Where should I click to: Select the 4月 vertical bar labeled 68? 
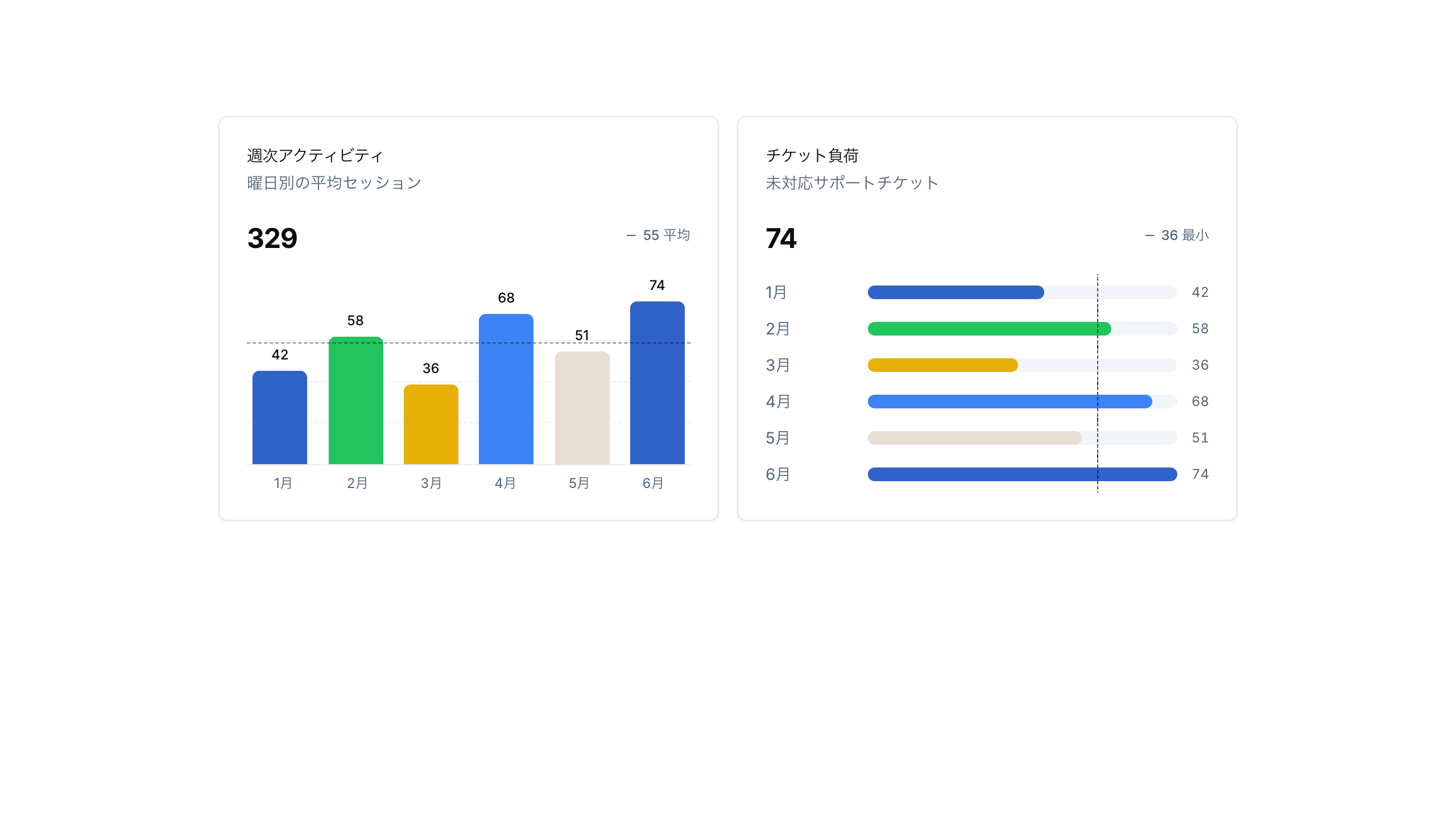[x=506, y=389]
